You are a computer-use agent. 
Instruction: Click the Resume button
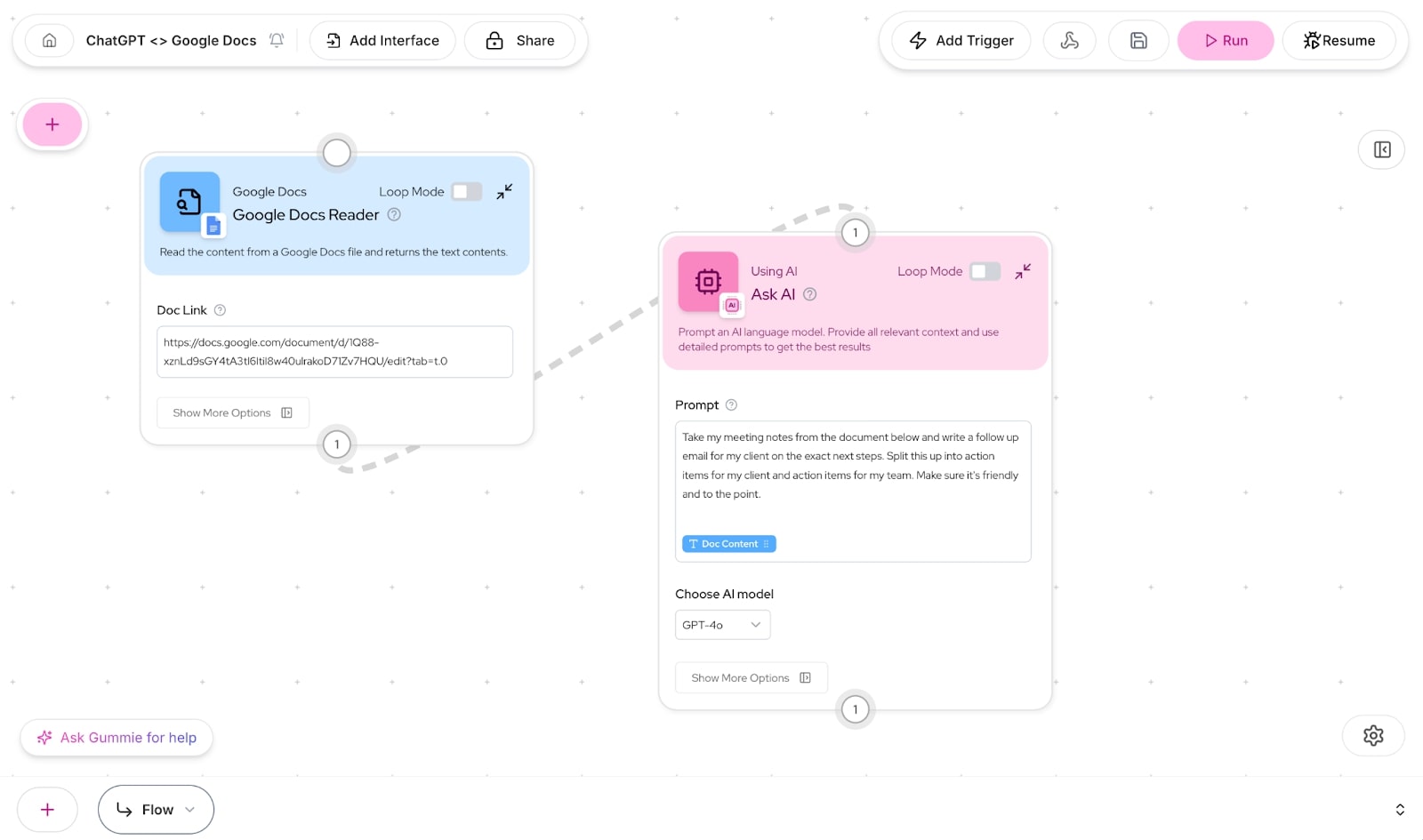[x=1339, y=40]
